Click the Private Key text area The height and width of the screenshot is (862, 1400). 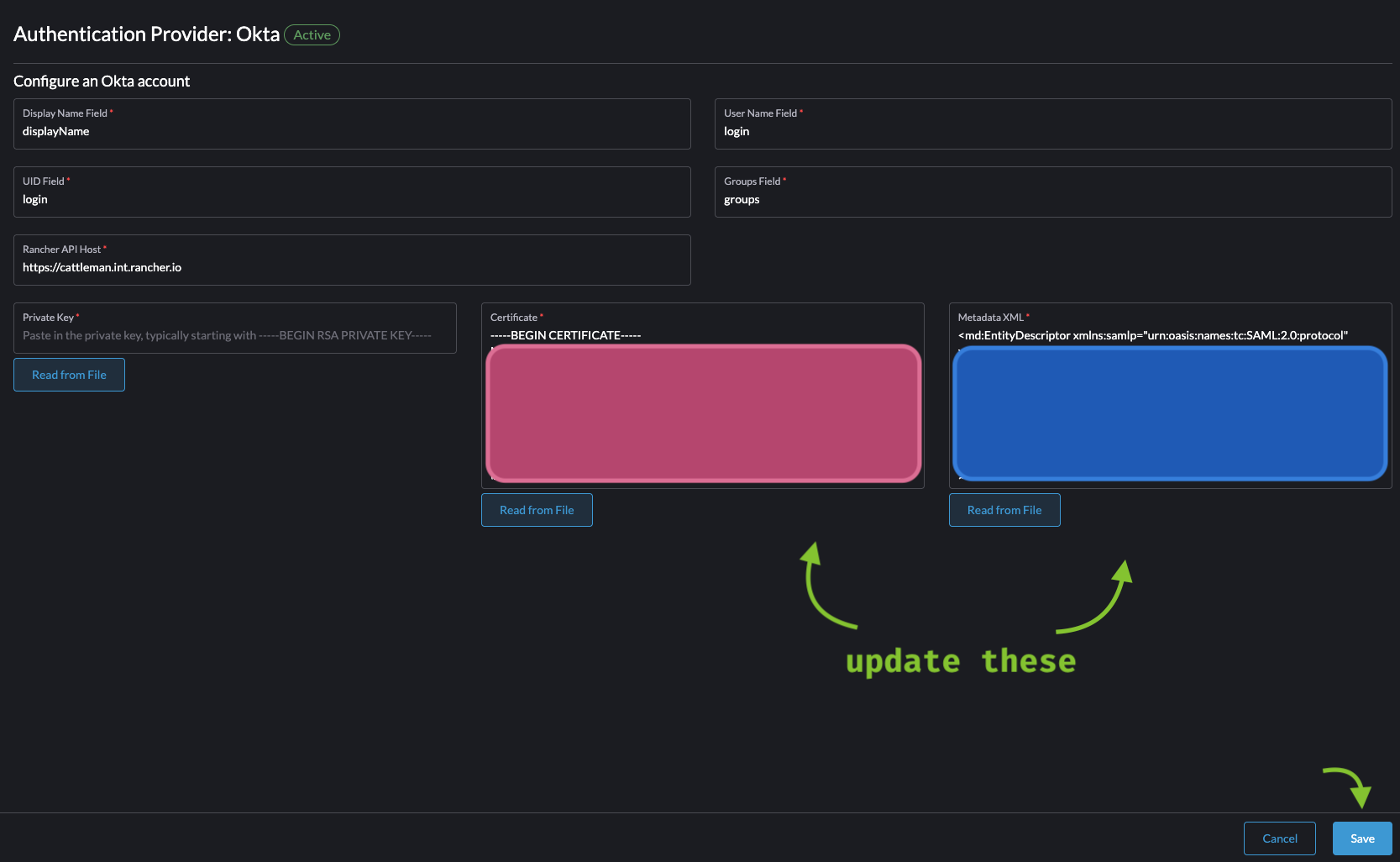click(235, 329)
